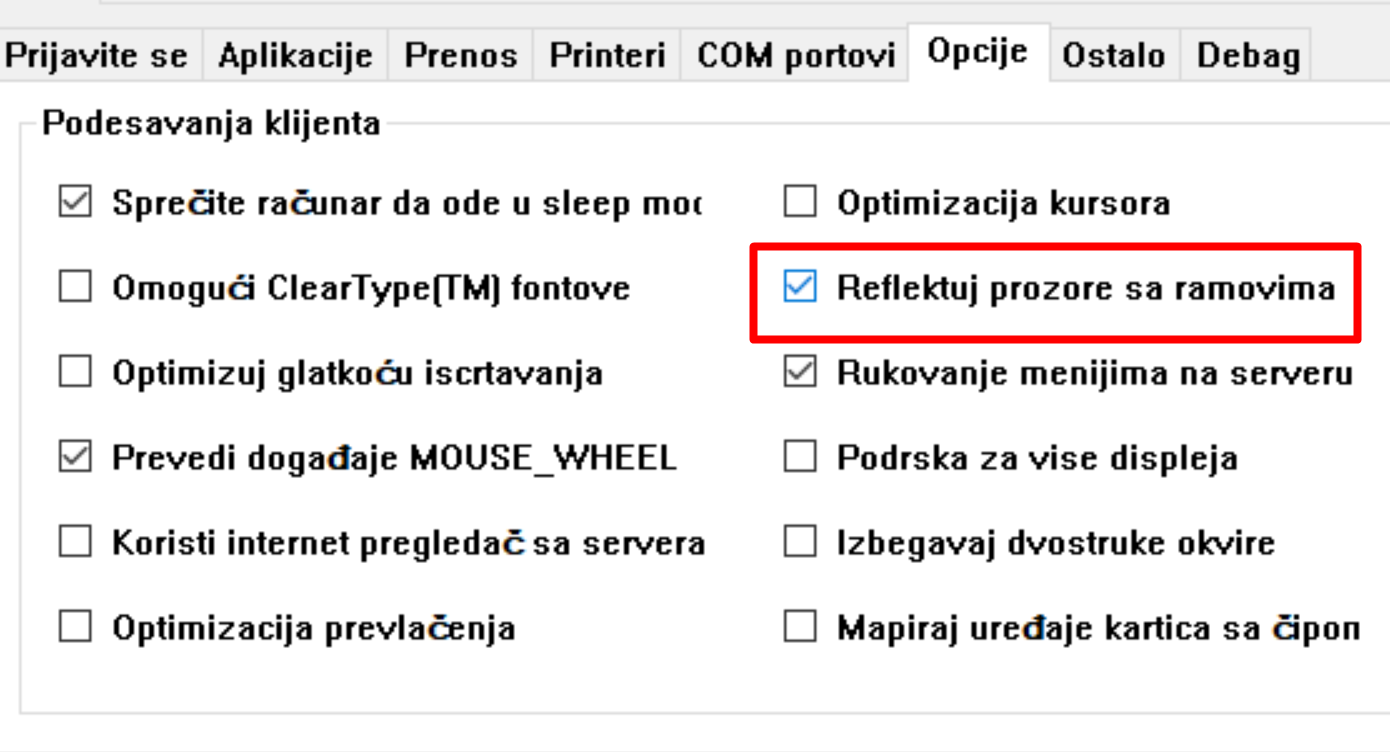The image size is (1390, 752).
Task: Check the Optimizacija kursora box
Action: click(x=799, y=204)
